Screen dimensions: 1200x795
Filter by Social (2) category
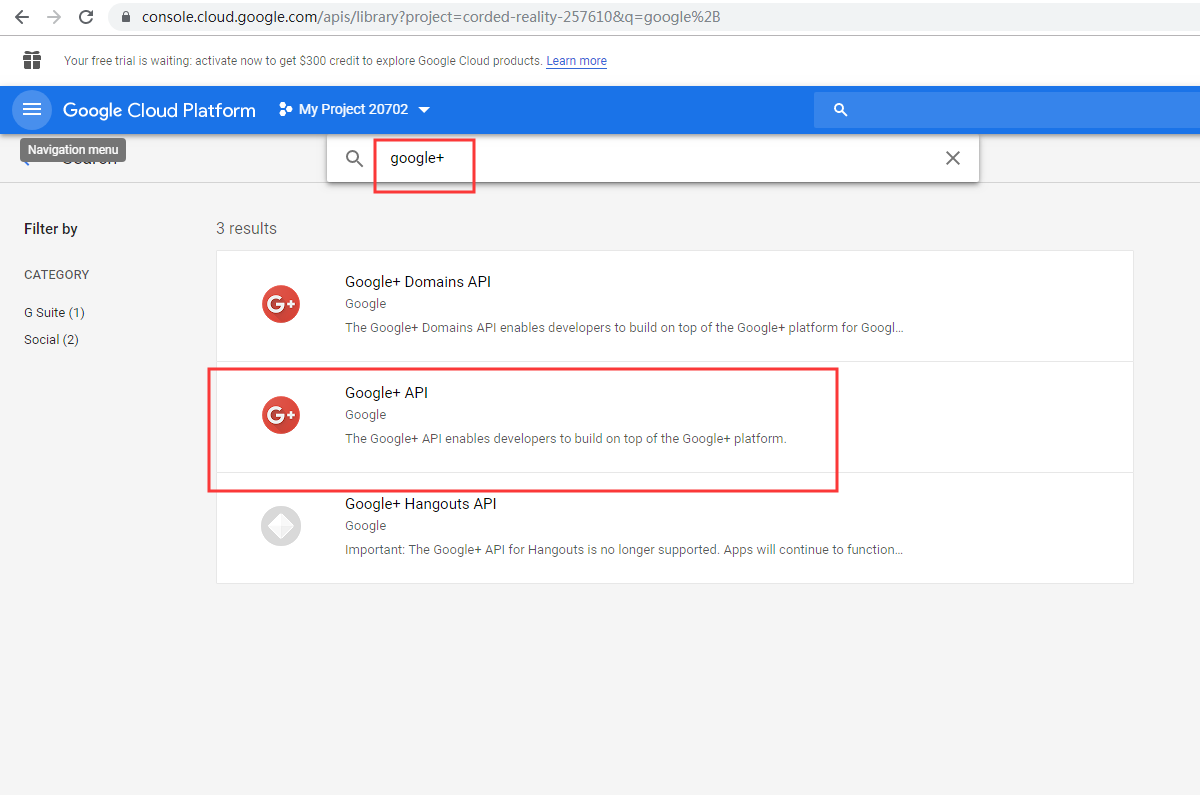[x=51, y=340]
